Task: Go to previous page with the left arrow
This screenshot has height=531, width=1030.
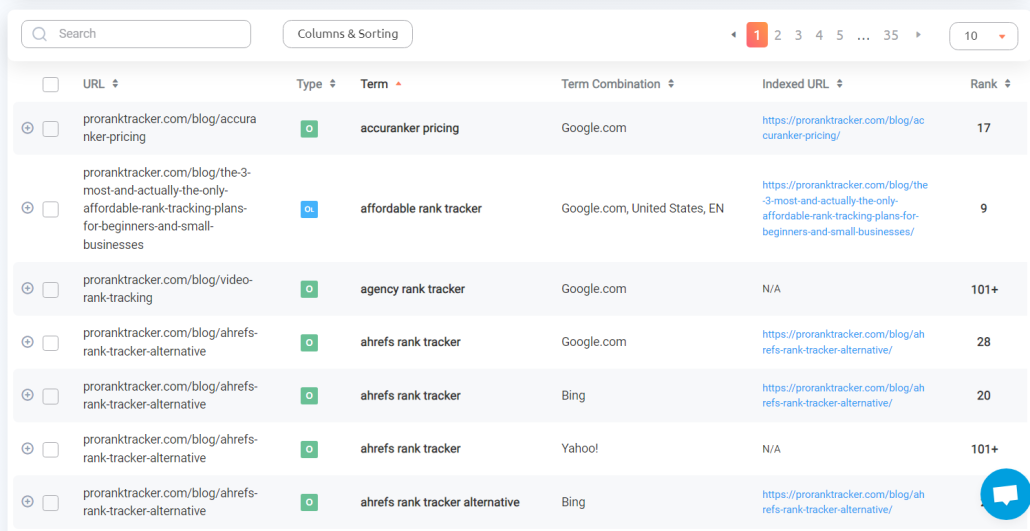Action: [x=733, y=35]
